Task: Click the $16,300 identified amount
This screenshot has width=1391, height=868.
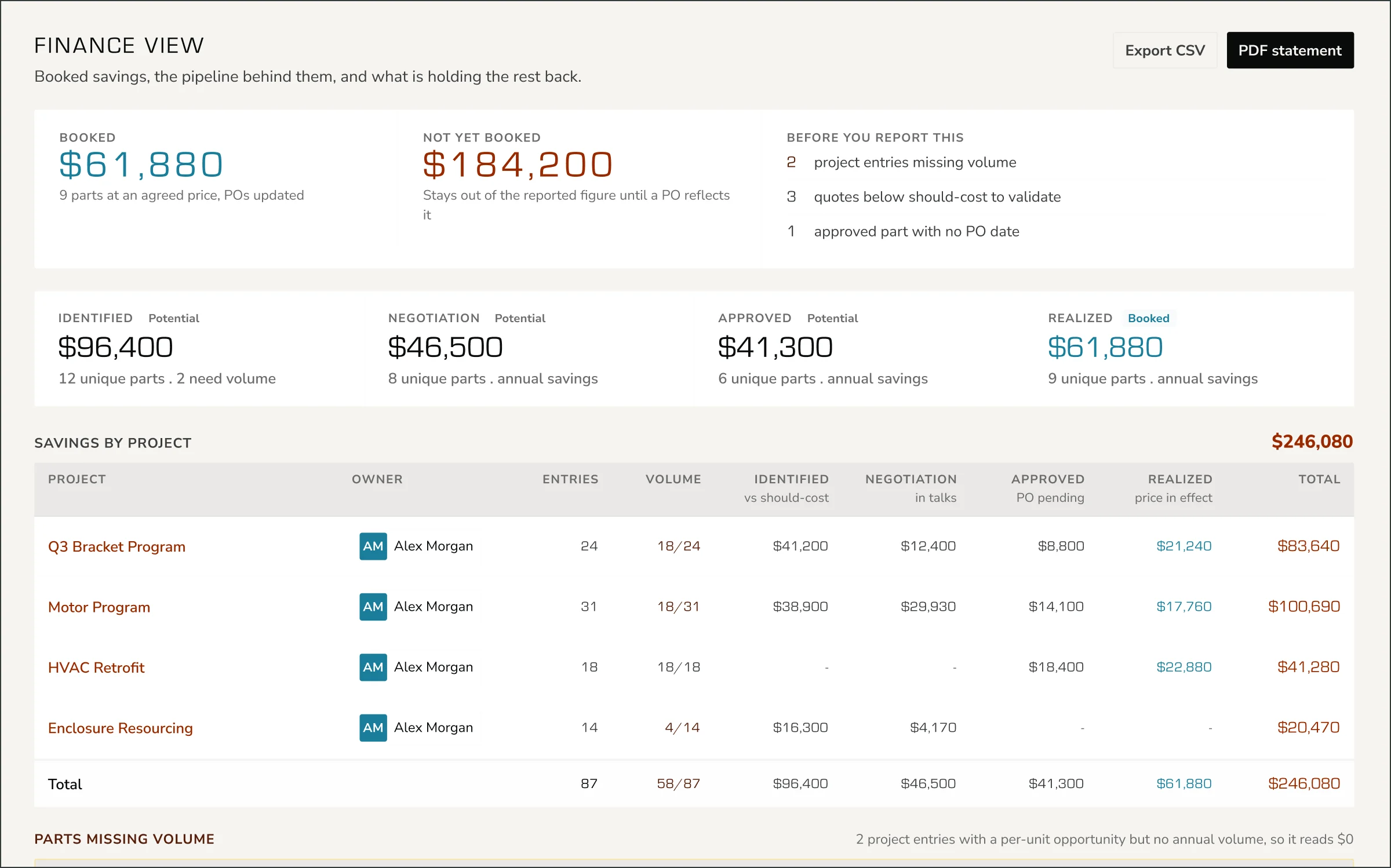Action: tap(800, 728)
